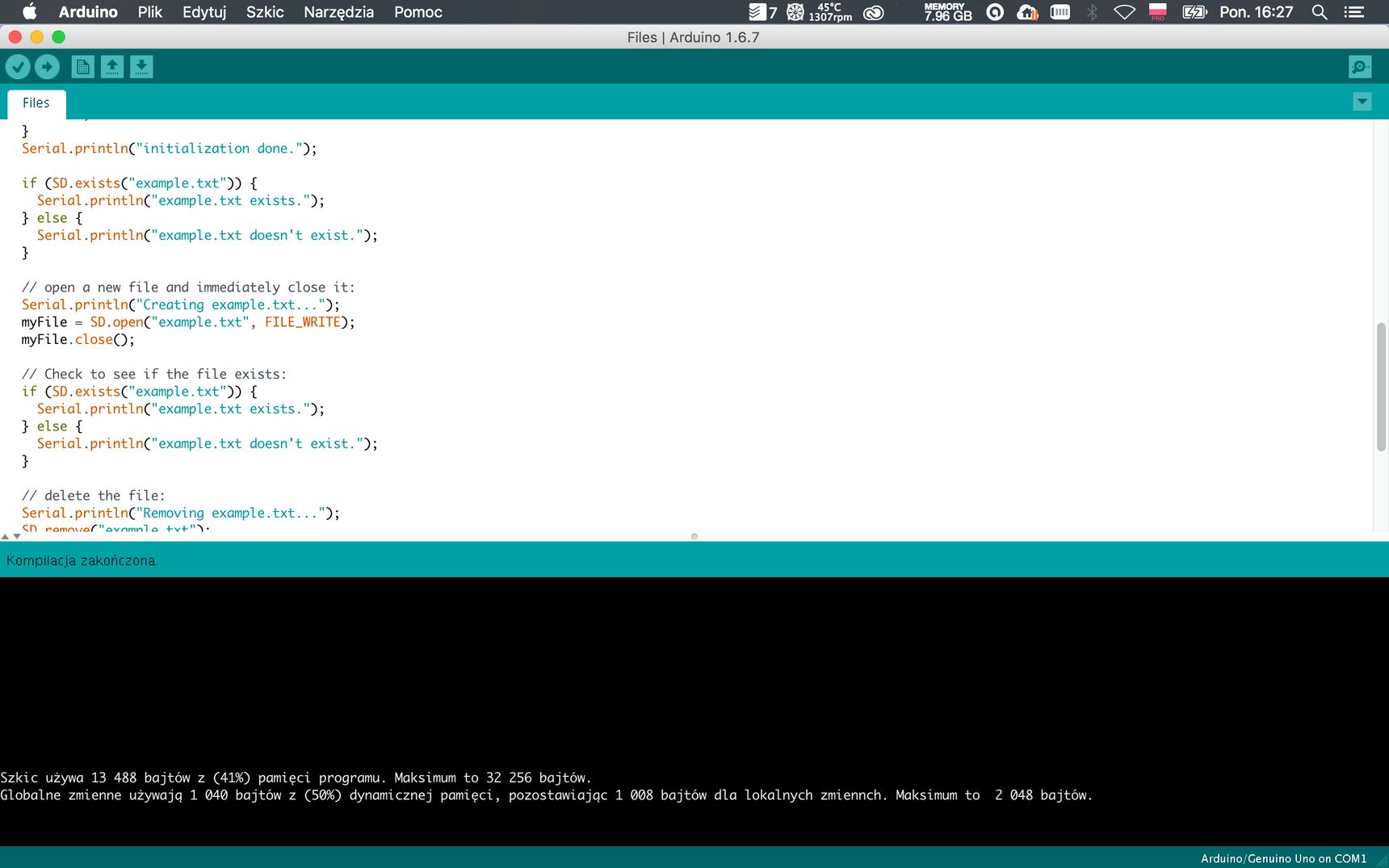Click the editor/console divider handle dot
This screenshot has width=1389, height=868.
point(694,536)
